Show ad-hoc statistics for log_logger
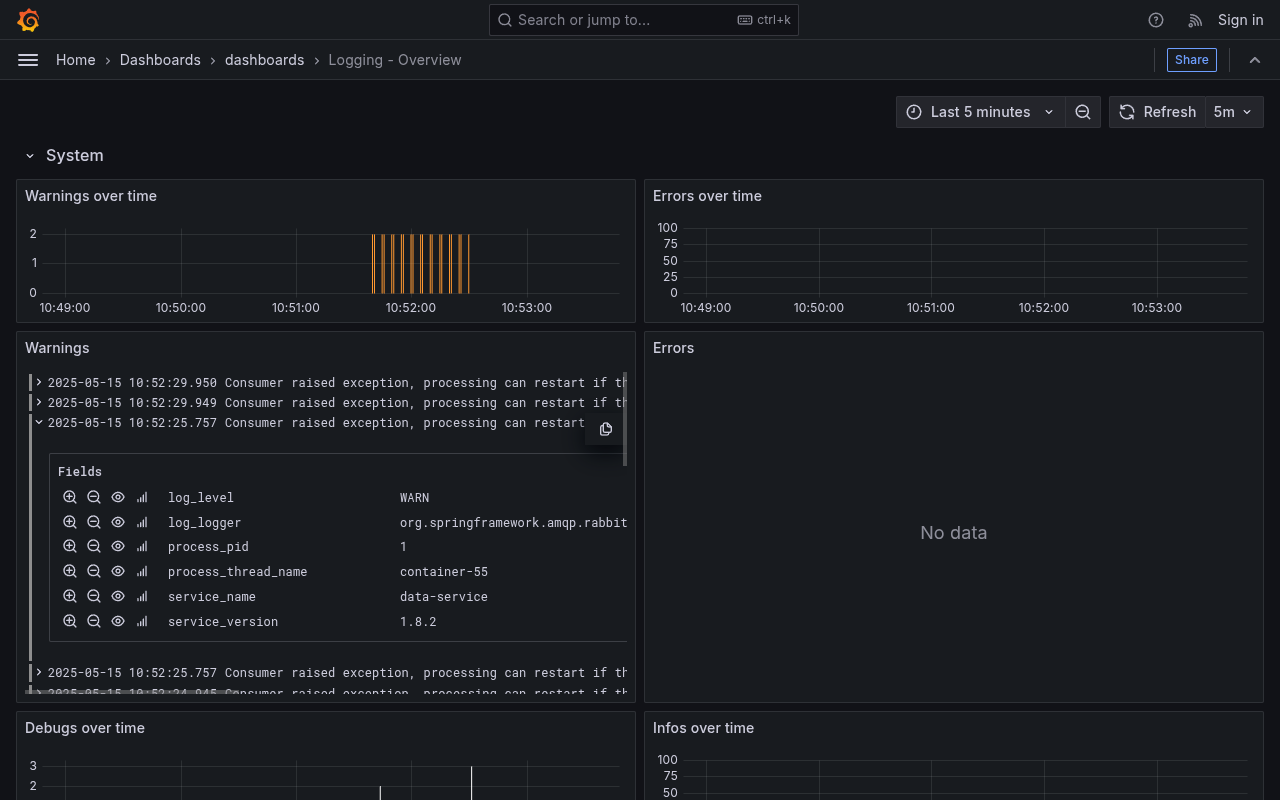This screenshot has width=1280, height=800. [142, 522]
